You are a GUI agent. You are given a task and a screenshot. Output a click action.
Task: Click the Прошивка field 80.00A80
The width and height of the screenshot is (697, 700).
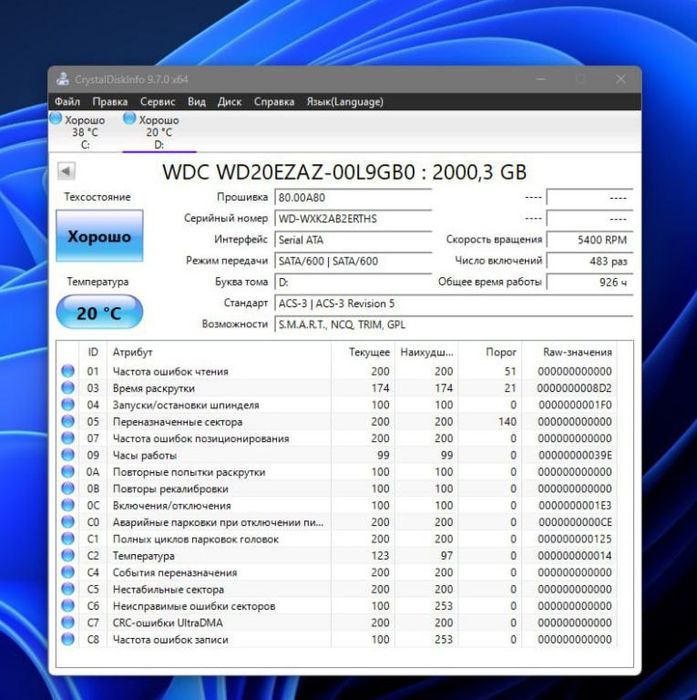(x=353, y=197)
